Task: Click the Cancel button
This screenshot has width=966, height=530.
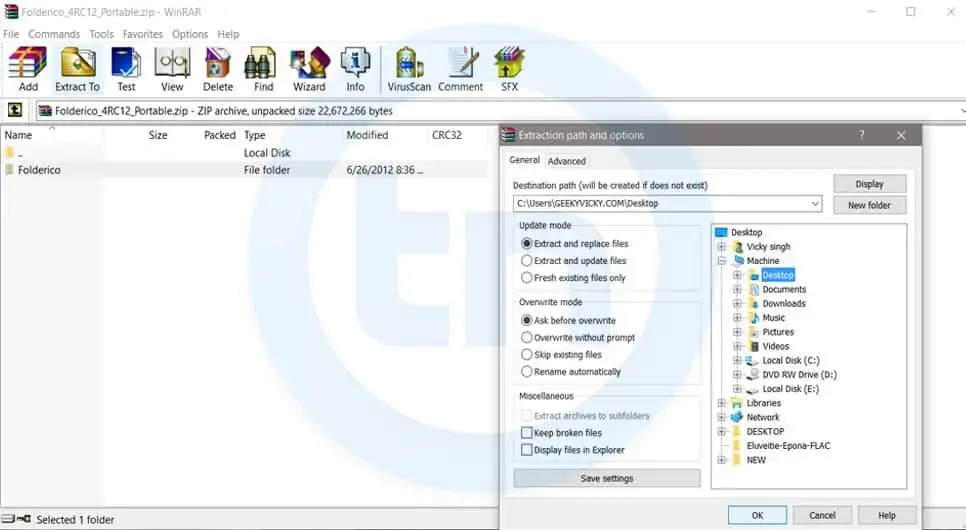Action: [822, 515]
